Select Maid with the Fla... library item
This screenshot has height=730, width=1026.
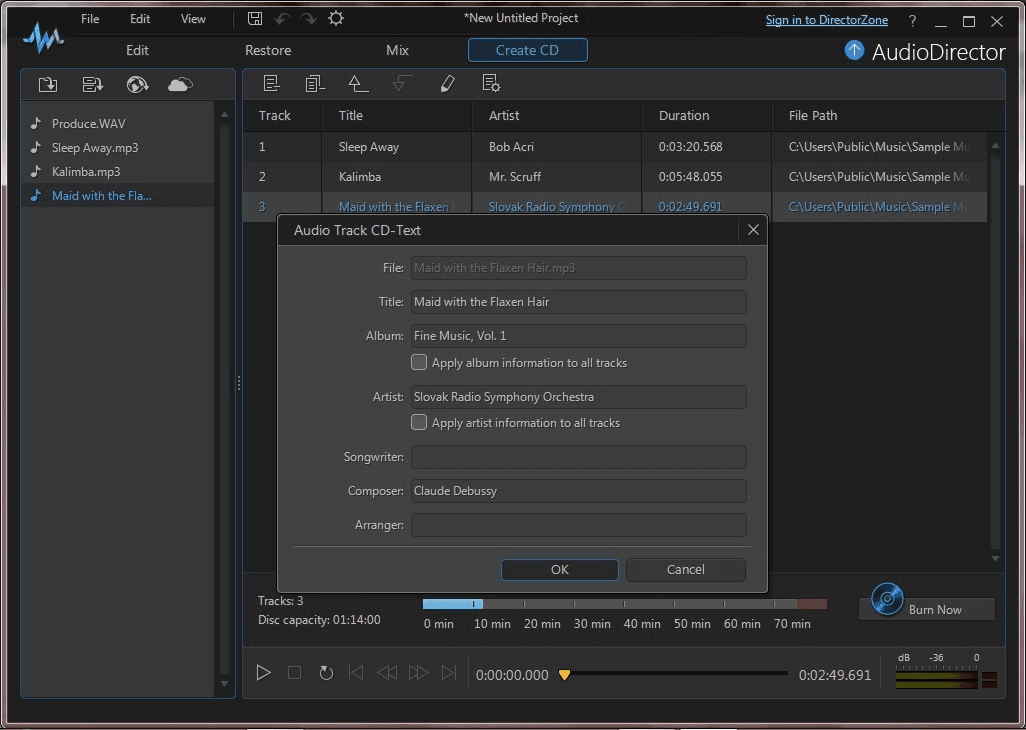[x=118, y=196]
